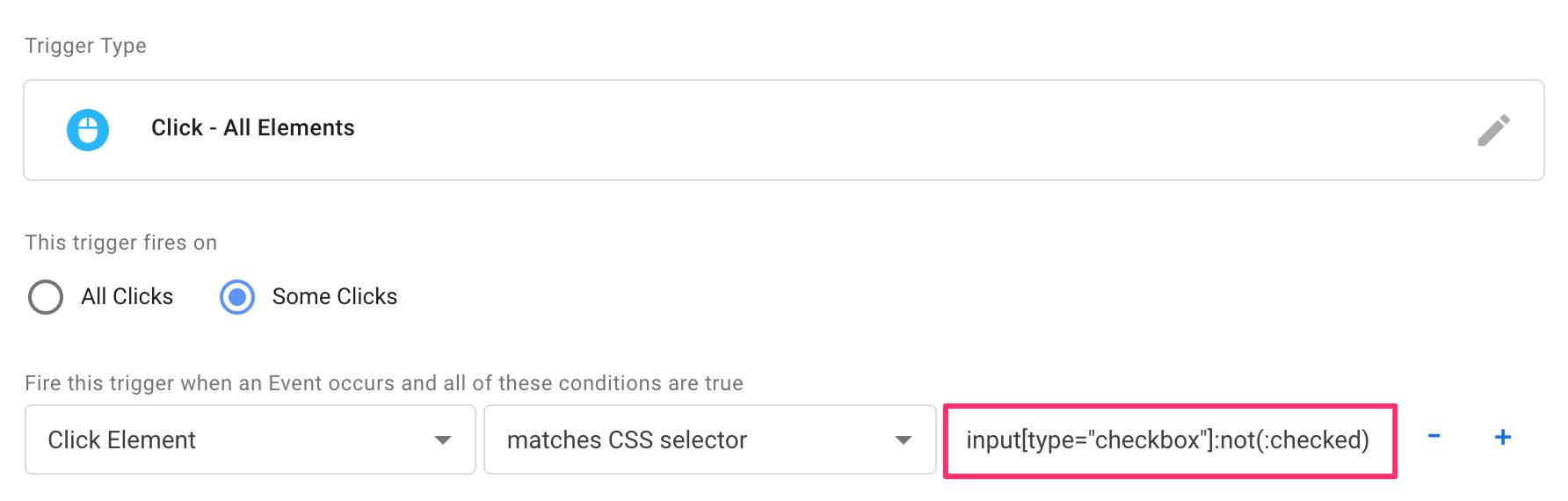Click the blue mouse trigger type icon

tap(88, 130)
